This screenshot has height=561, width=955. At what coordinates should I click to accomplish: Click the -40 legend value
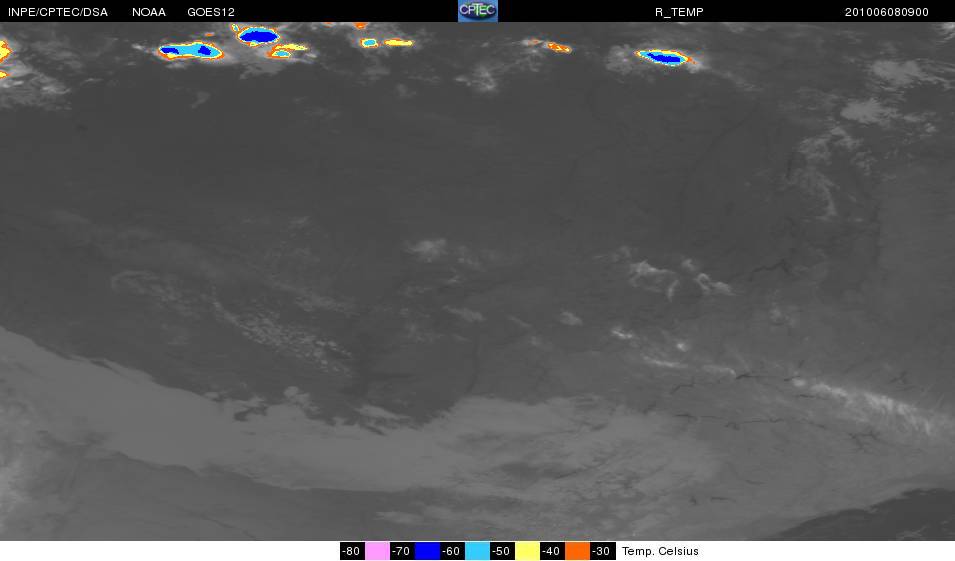click(552, 551)
